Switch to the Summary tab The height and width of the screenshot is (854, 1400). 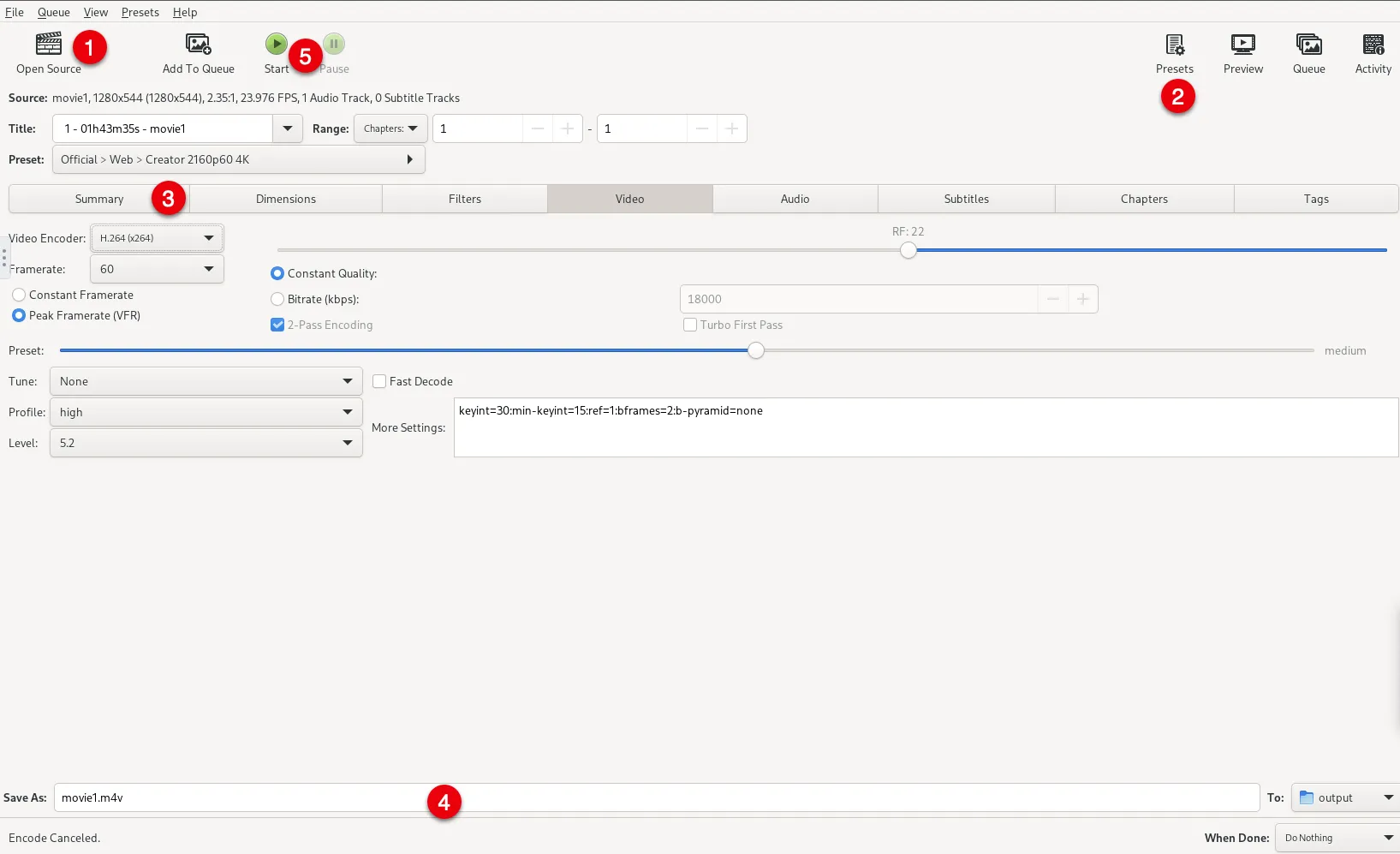99,199
